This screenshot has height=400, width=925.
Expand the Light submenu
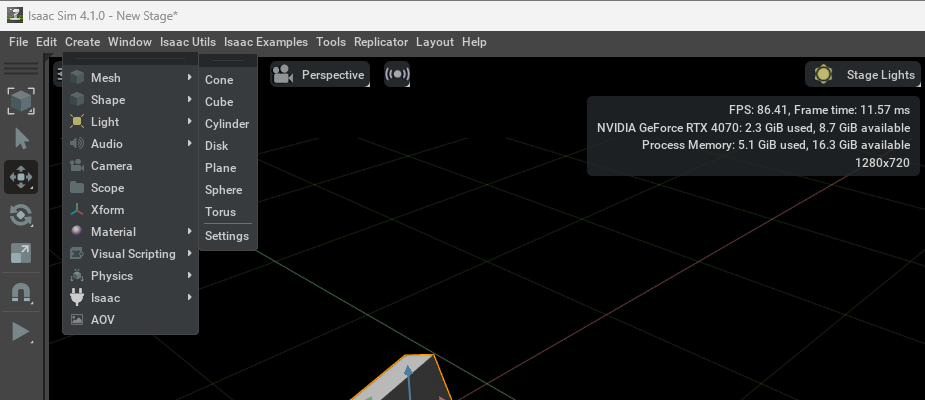point(130,122)
